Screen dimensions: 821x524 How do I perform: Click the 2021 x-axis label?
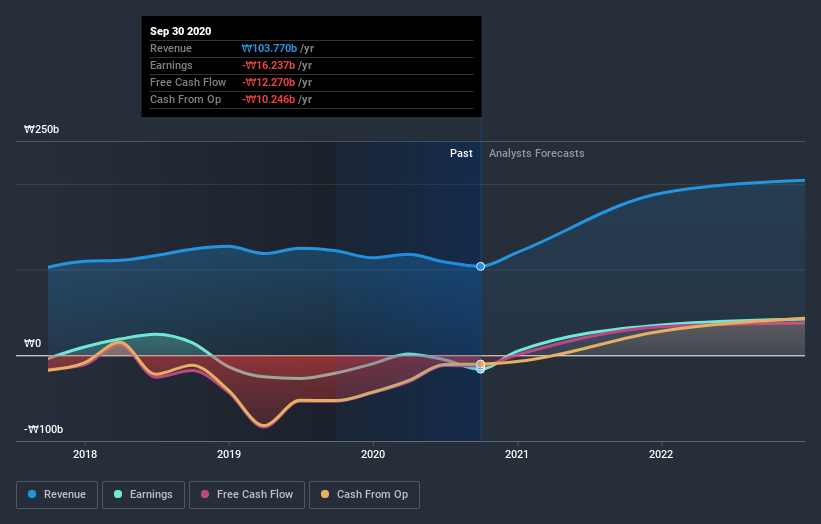tap(517, 454)
